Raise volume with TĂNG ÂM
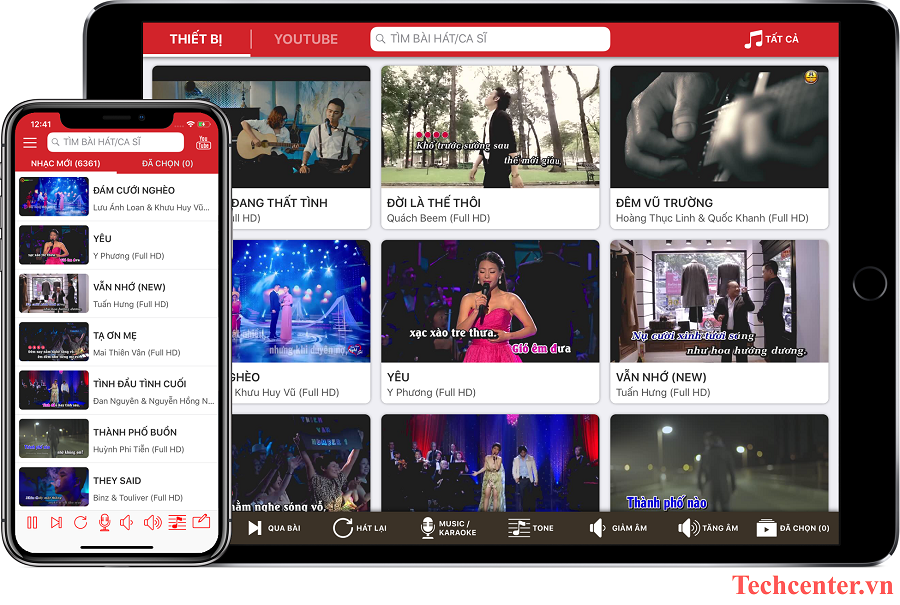 708,528
